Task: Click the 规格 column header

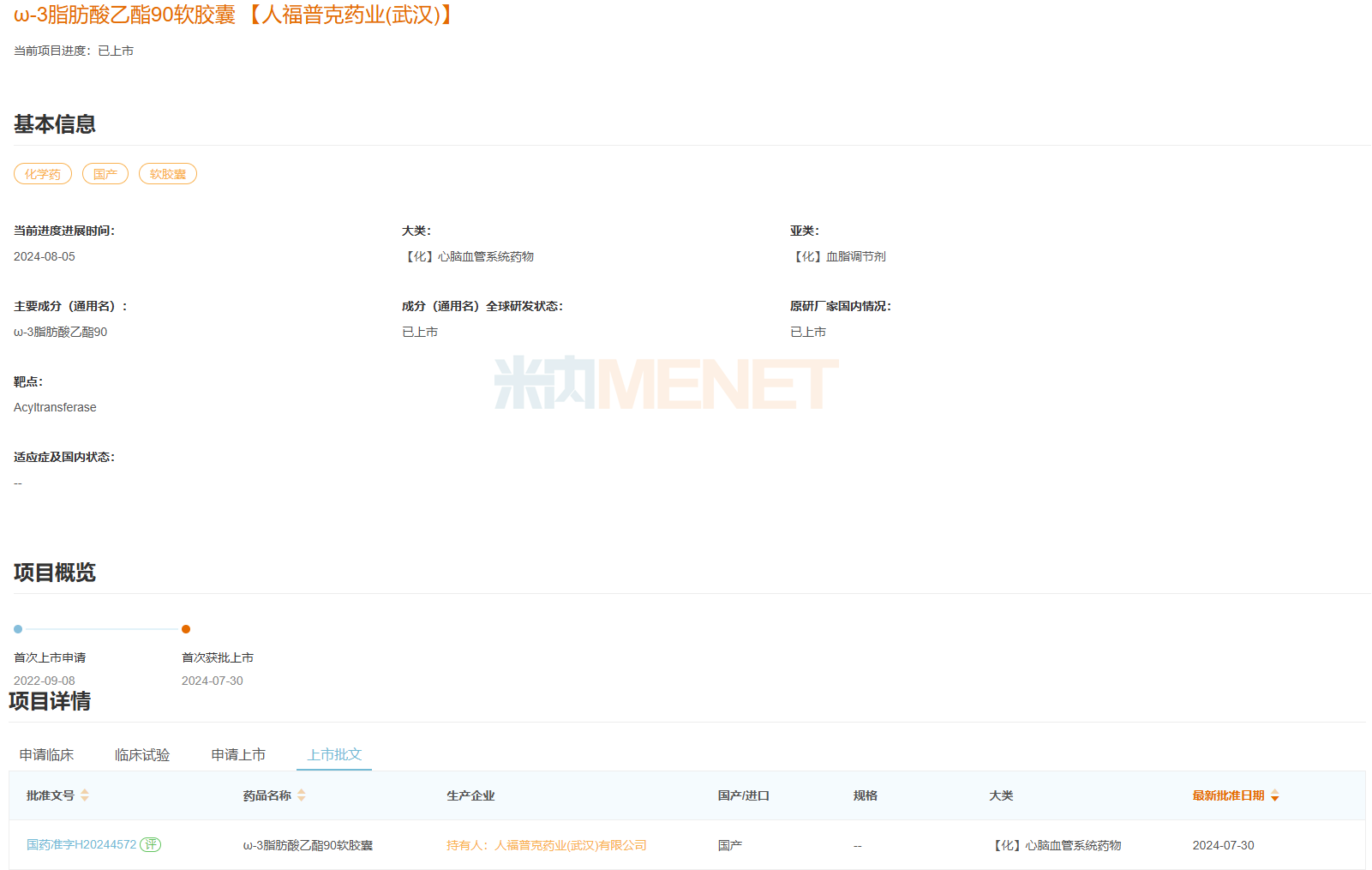Action: point(865,795)
